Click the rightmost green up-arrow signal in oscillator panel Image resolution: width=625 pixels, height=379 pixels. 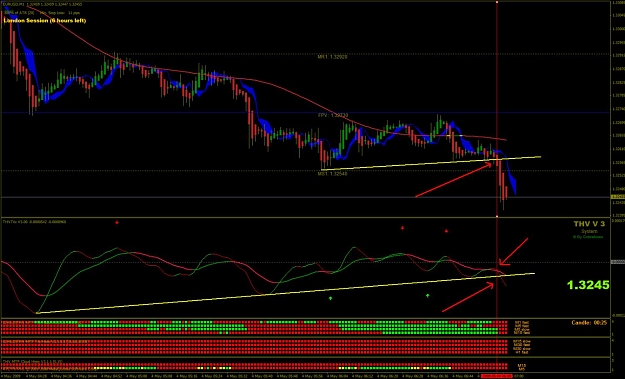[x=428, y=296]
